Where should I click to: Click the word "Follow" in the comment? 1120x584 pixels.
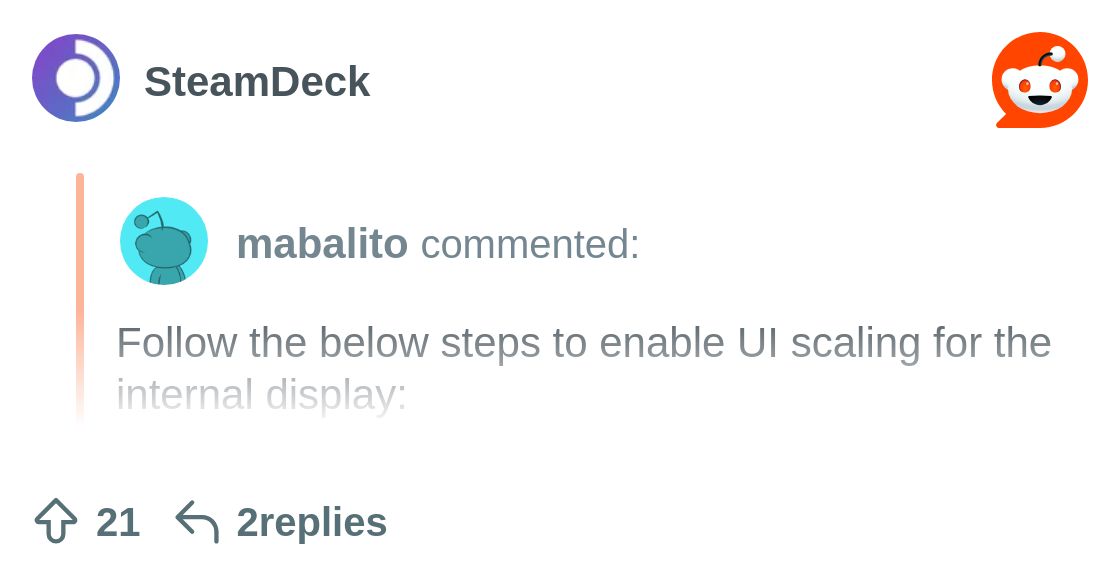click(177, 343)
